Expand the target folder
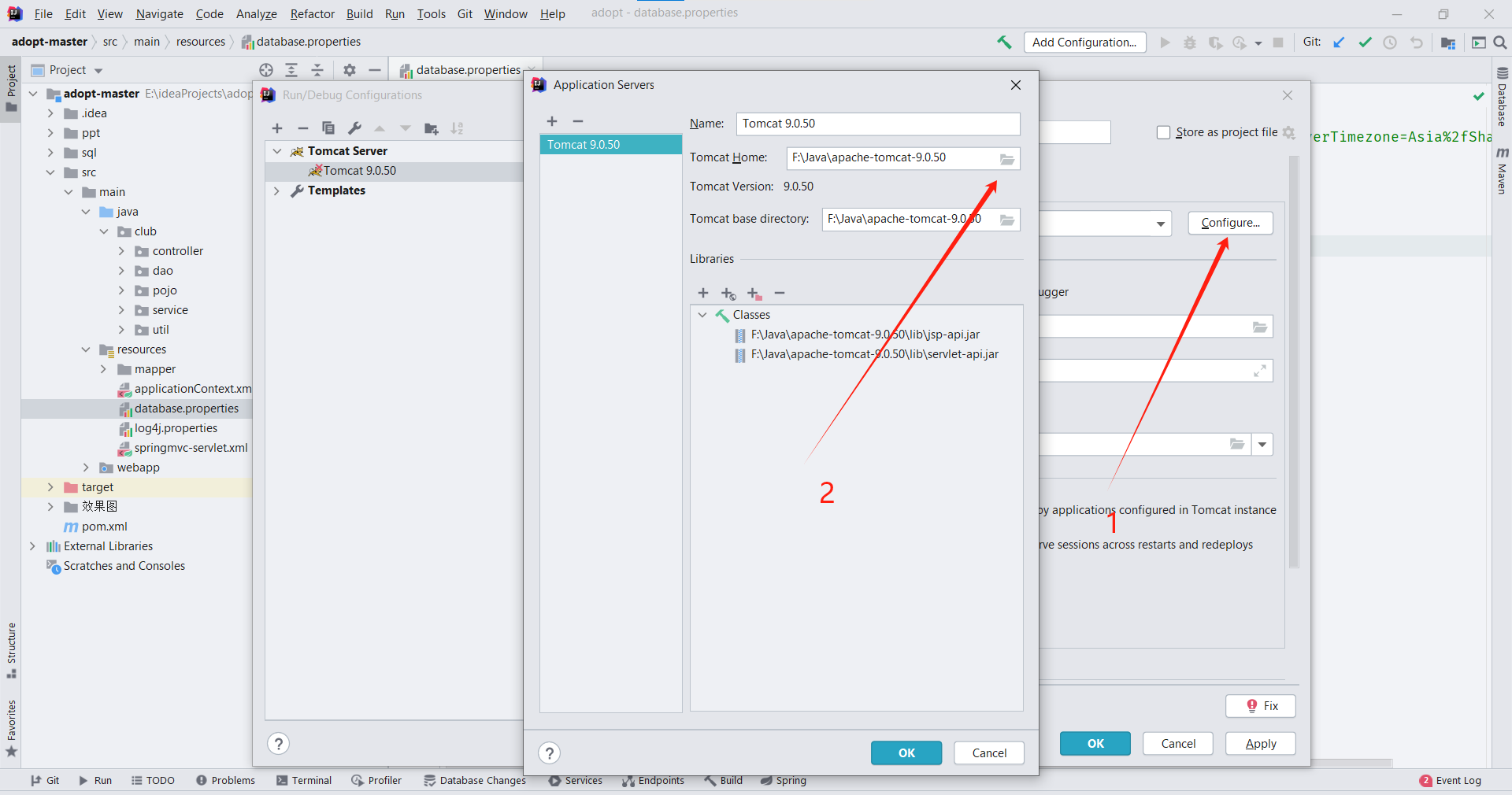 click(x=50, y=487)
